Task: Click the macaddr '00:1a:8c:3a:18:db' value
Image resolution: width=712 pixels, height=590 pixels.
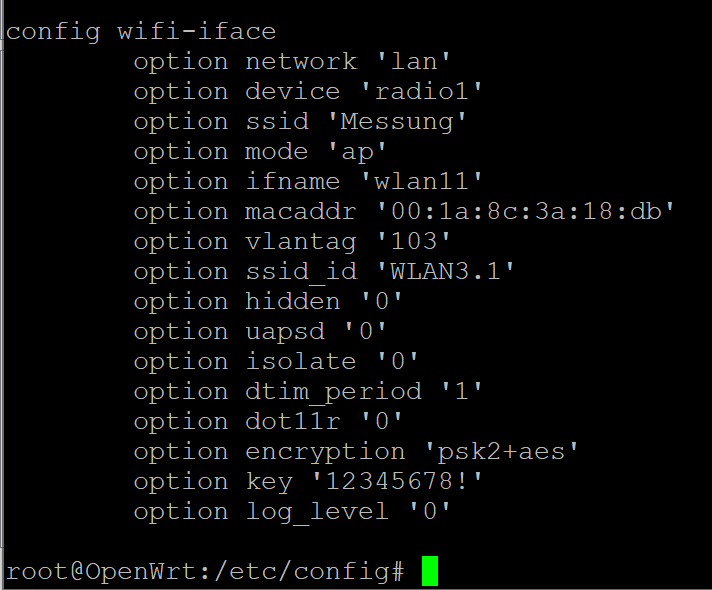Action: click(526, 212)
